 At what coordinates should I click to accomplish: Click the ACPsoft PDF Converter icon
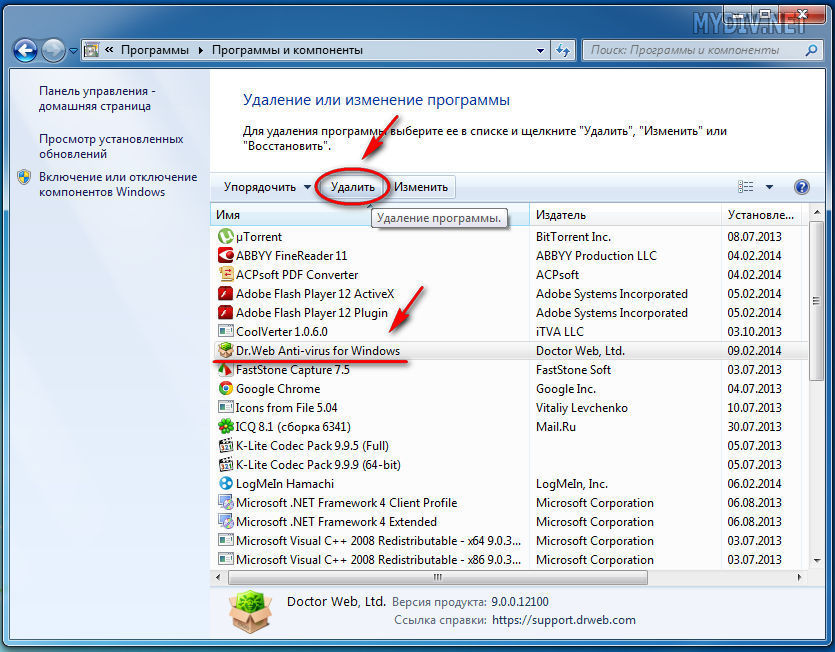point(226,274)
